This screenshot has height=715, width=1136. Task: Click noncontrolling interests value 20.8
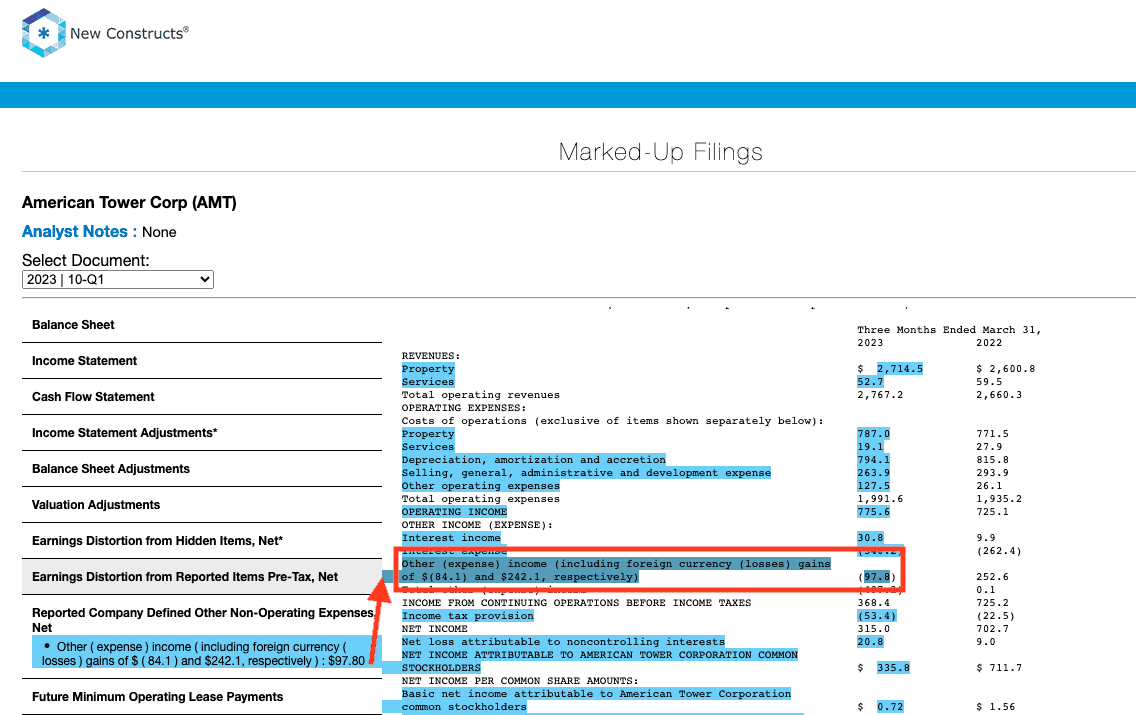coord(870,643)
